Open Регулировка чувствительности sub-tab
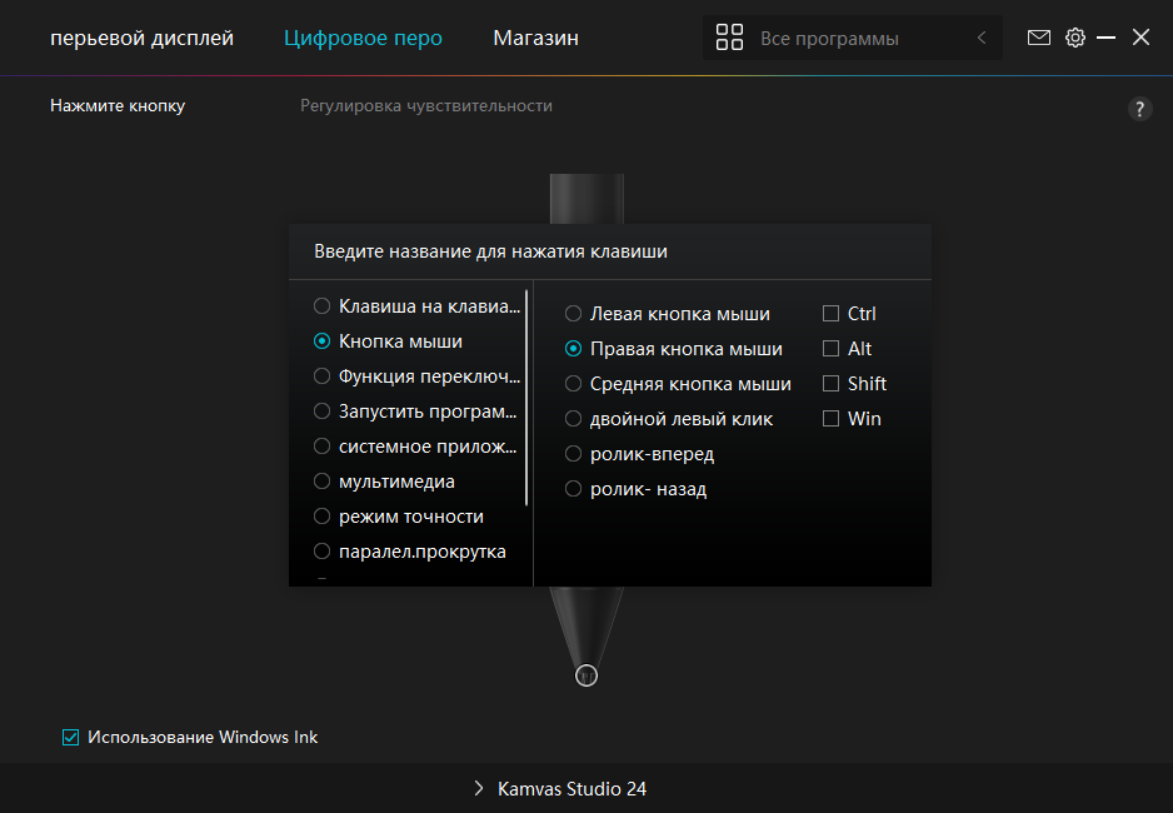Screen dimensions: 1173x813 pos(426,106)
